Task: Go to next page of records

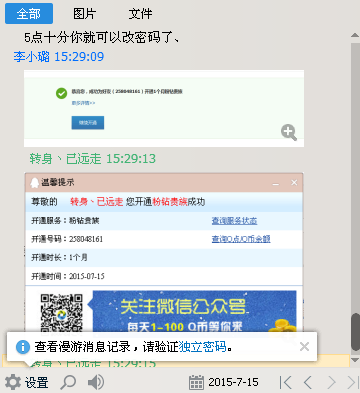Action: pyautogui.click(x=331, y=382)
